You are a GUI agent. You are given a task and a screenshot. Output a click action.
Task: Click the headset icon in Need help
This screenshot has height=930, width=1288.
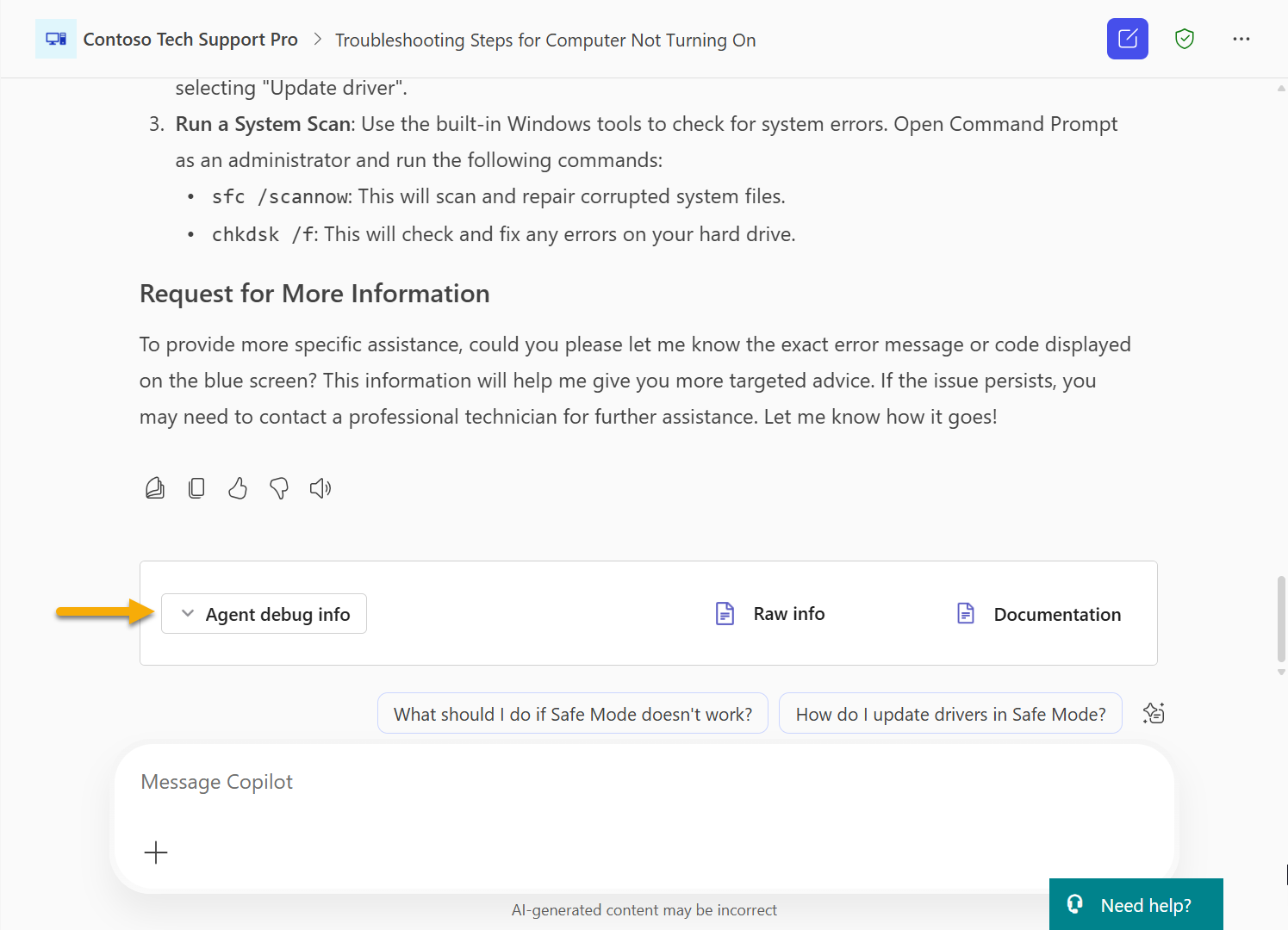pos(1075,904)
